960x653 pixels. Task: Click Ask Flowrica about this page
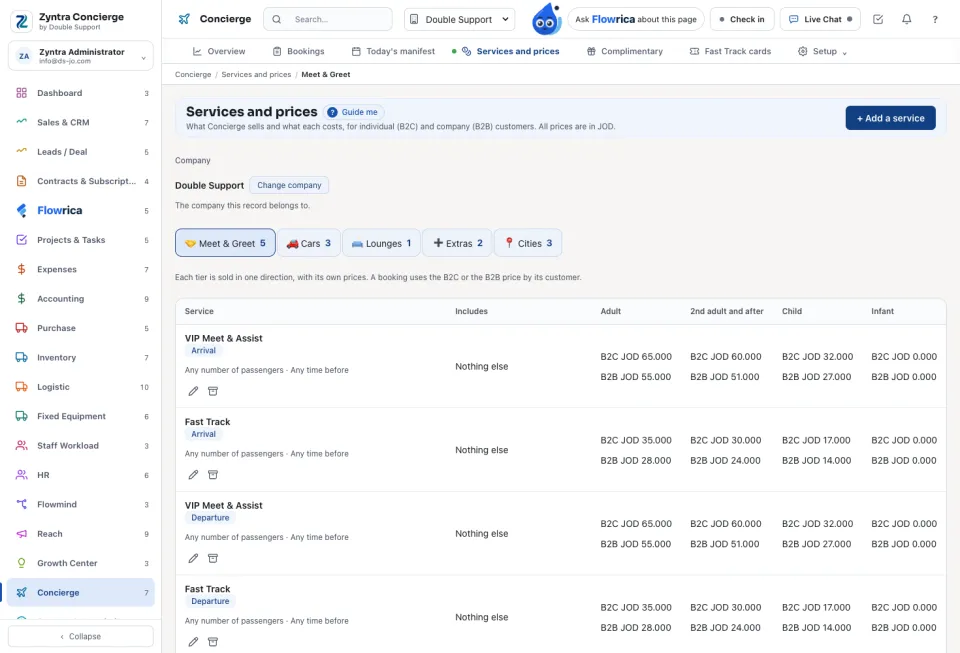[x=636, y=20]
